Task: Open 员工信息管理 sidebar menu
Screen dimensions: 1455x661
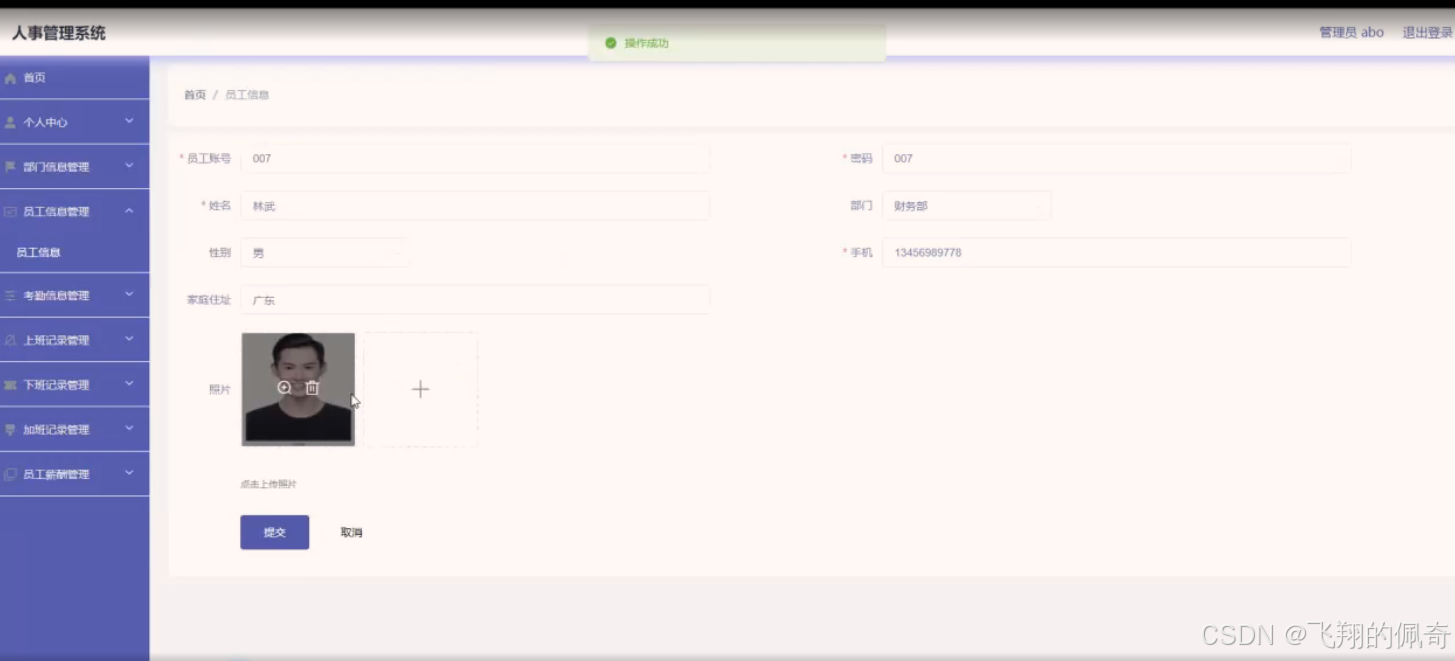Action: 74,212
